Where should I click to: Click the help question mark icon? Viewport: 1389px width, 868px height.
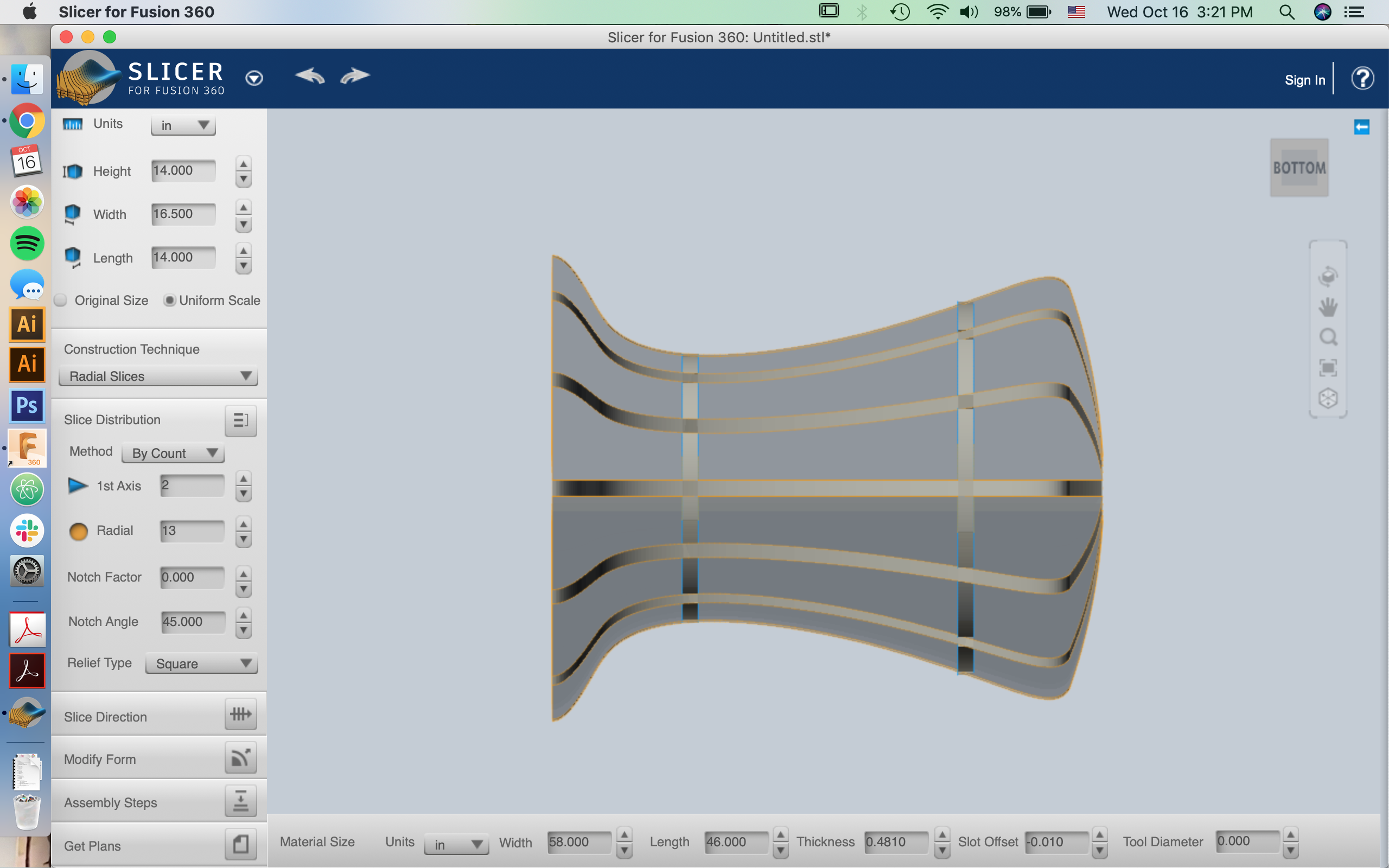coord(1362,79)
